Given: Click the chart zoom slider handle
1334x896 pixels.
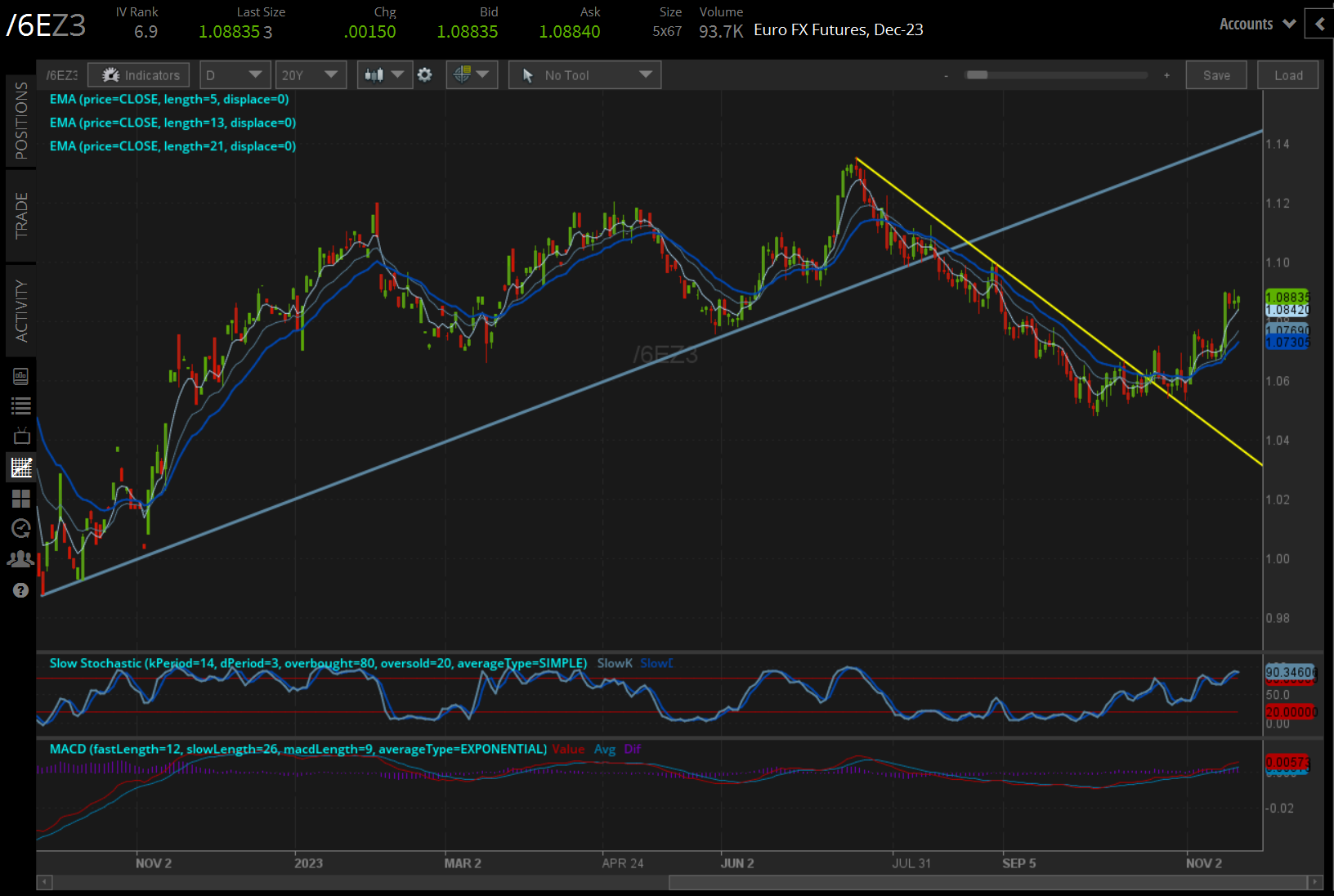Looking at the screenshot, I should click(x=977, y=75).
